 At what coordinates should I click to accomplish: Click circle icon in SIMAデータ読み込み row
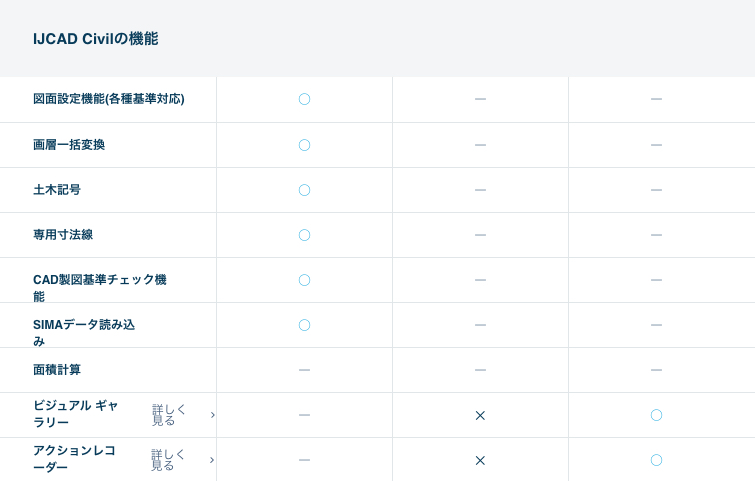304,325
